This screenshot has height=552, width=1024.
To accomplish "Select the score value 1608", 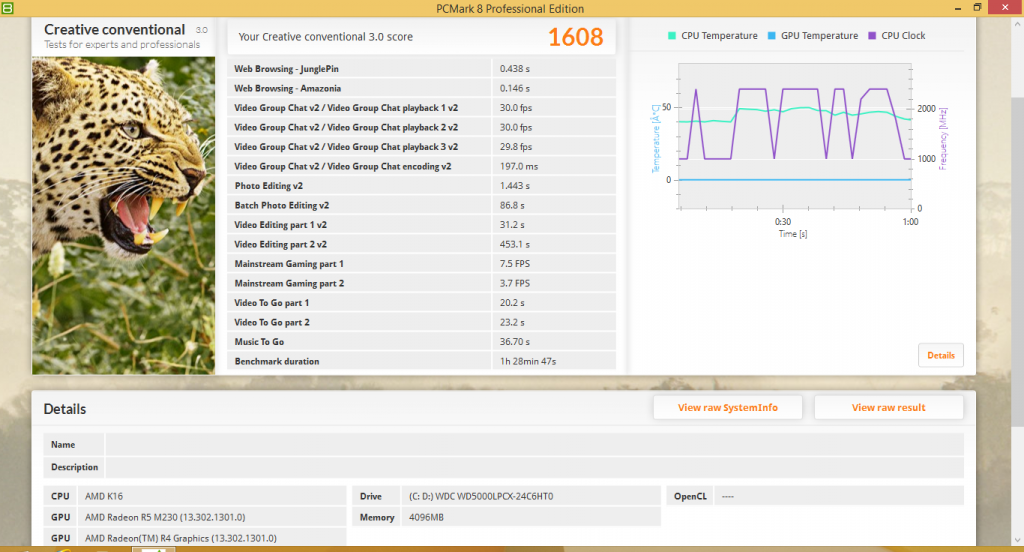I will click(575, 37).
